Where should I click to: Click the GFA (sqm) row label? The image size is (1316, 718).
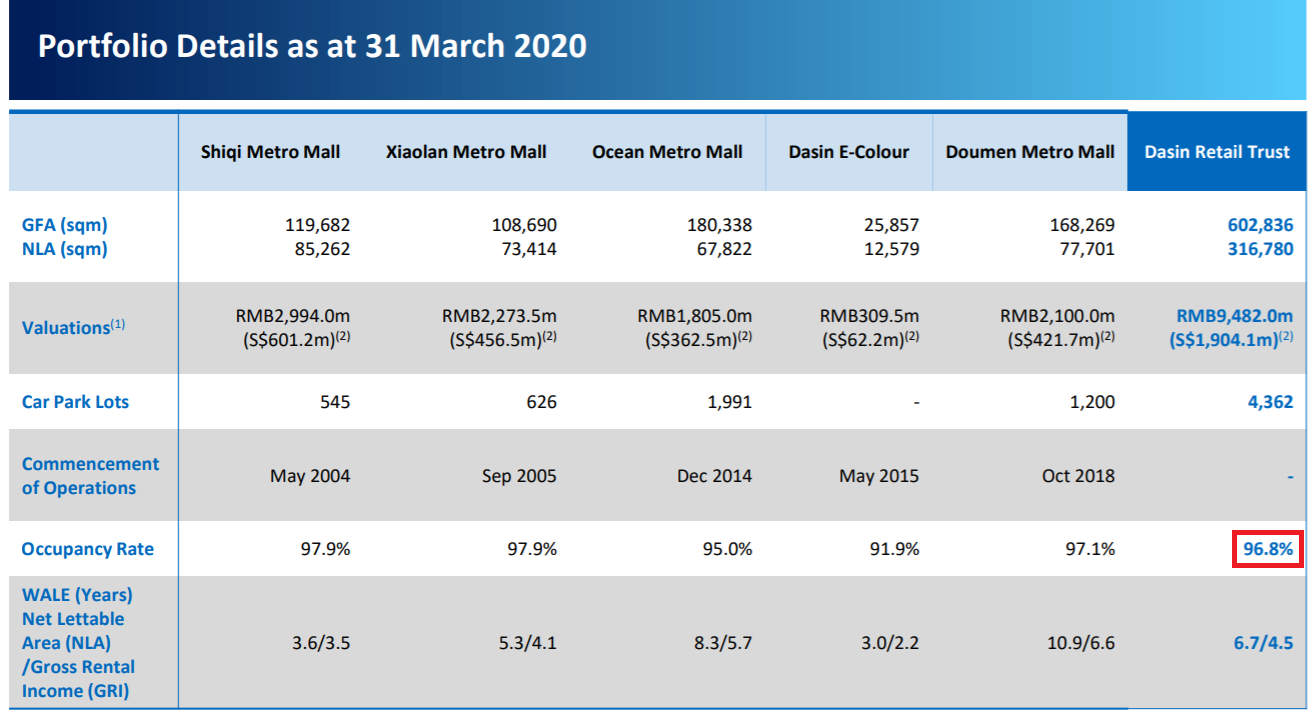[x=65, y=225]
